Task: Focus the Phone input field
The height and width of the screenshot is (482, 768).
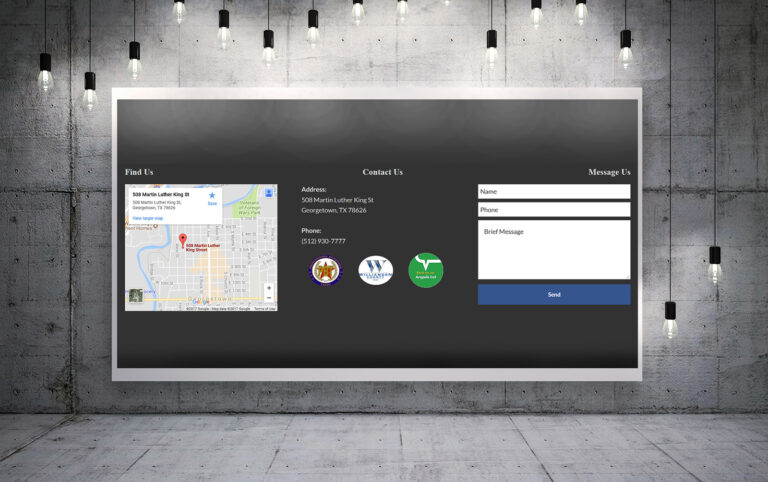Action: pos(553,210)
